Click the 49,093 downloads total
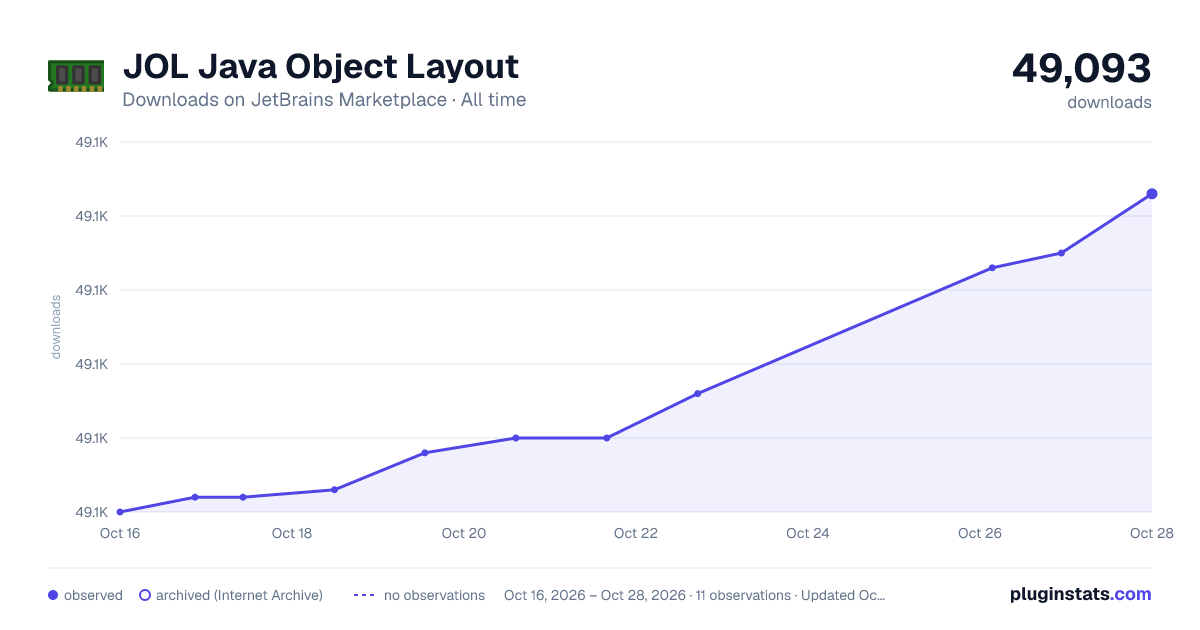This screenshot has width=1200, height=630. point(1082,68)
